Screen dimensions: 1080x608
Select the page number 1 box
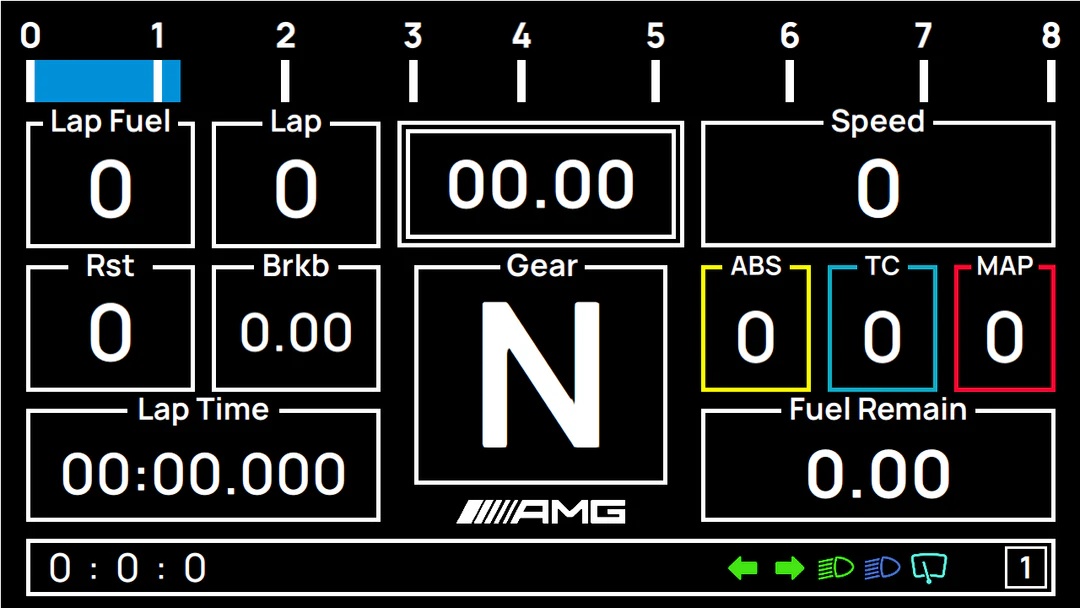[1025, 568]
